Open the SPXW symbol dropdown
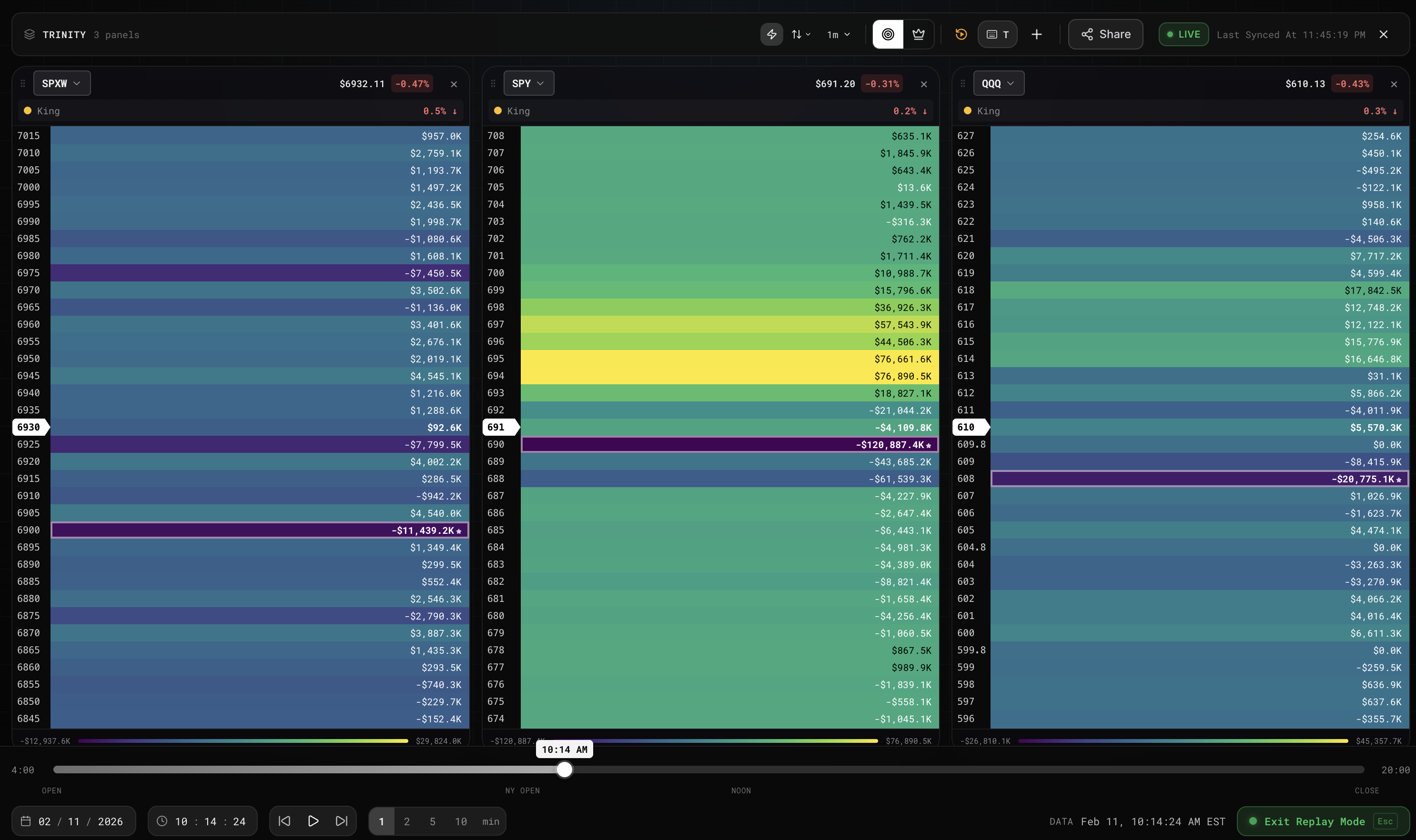1416x840 pixels. click(62, 83)
